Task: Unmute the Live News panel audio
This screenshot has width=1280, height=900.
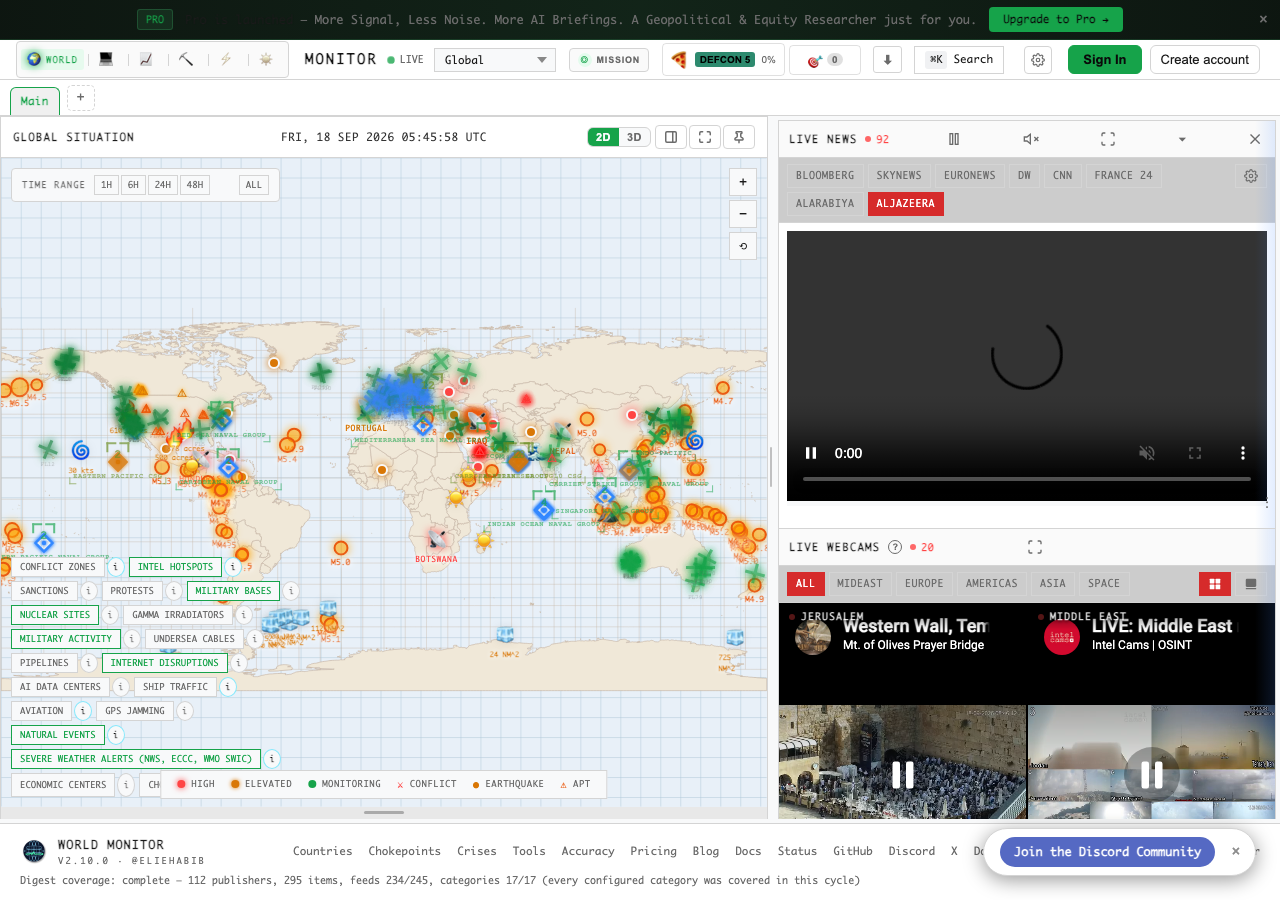Action: [x=1031, y=139]
